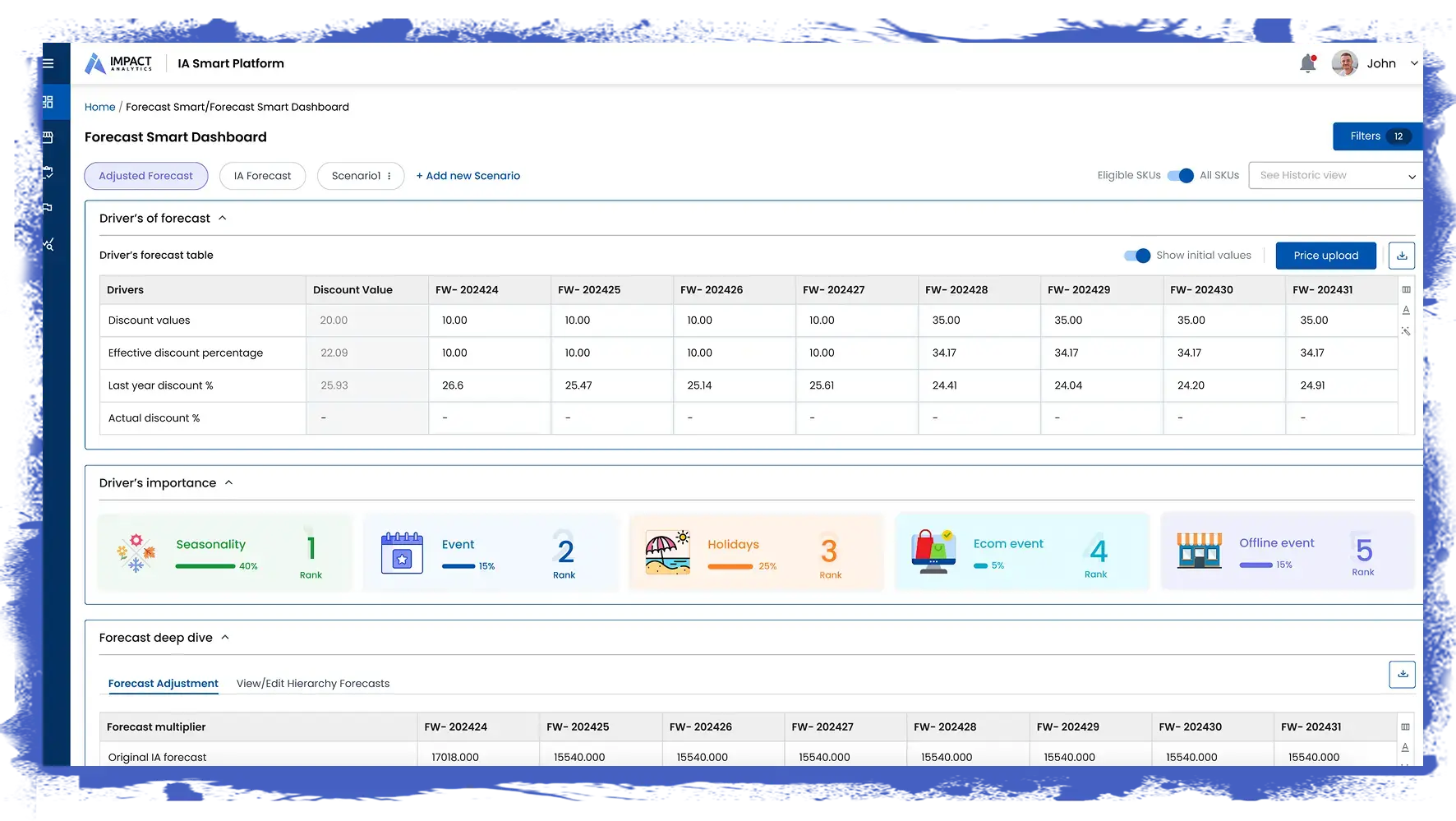Click the Actual discount % row label
This screenshot has height=821, width=1456.
pos(154,418)
